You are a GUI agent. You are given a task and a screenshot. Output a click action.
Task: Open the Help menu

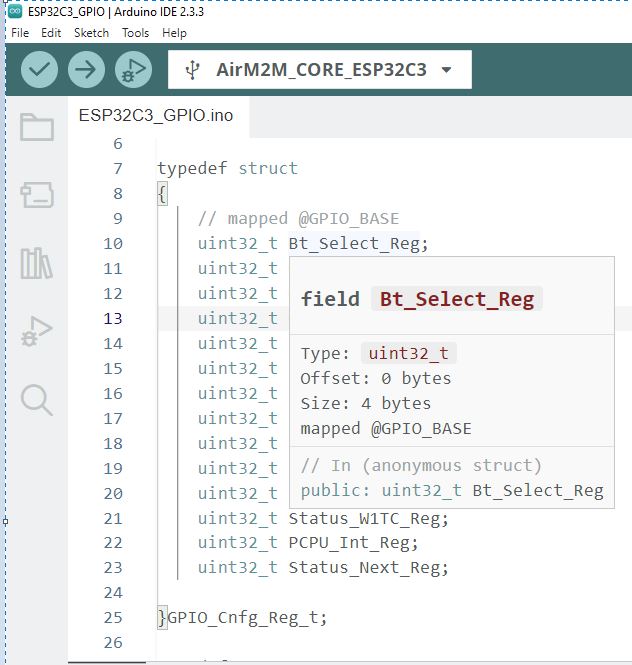coord(174,33)
